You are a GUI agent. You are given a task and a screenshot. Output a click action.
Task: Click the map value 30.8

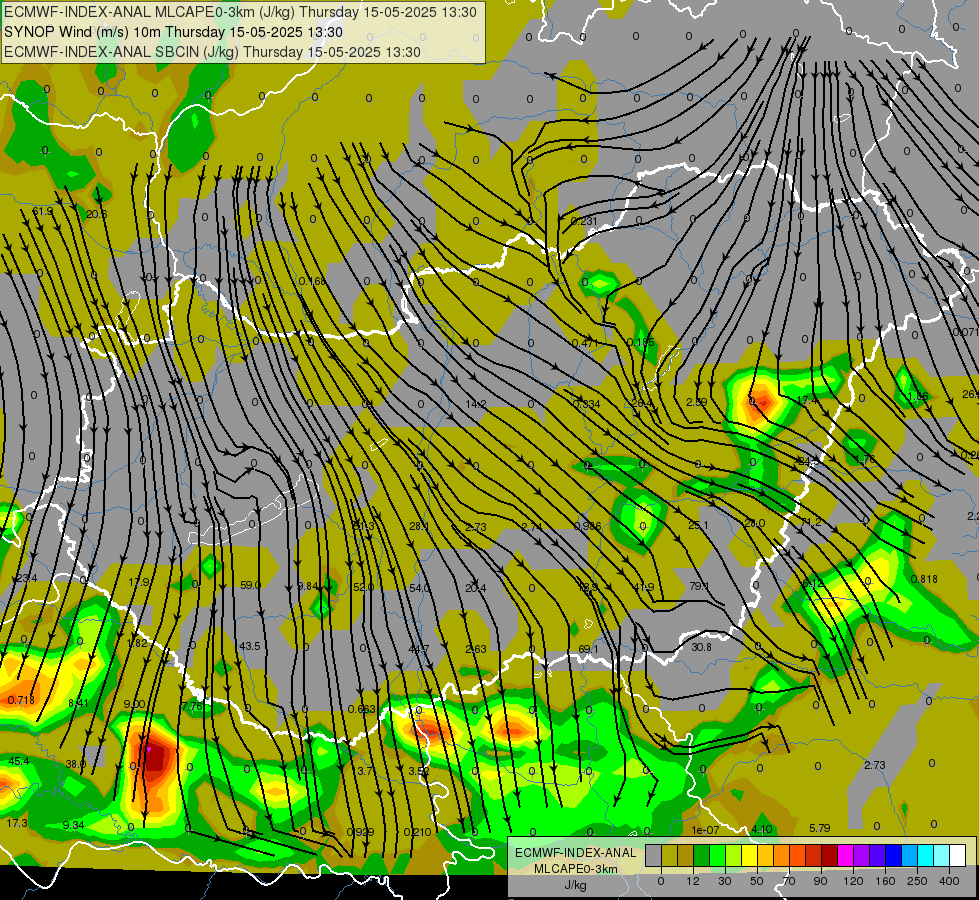tap(701, 647)
